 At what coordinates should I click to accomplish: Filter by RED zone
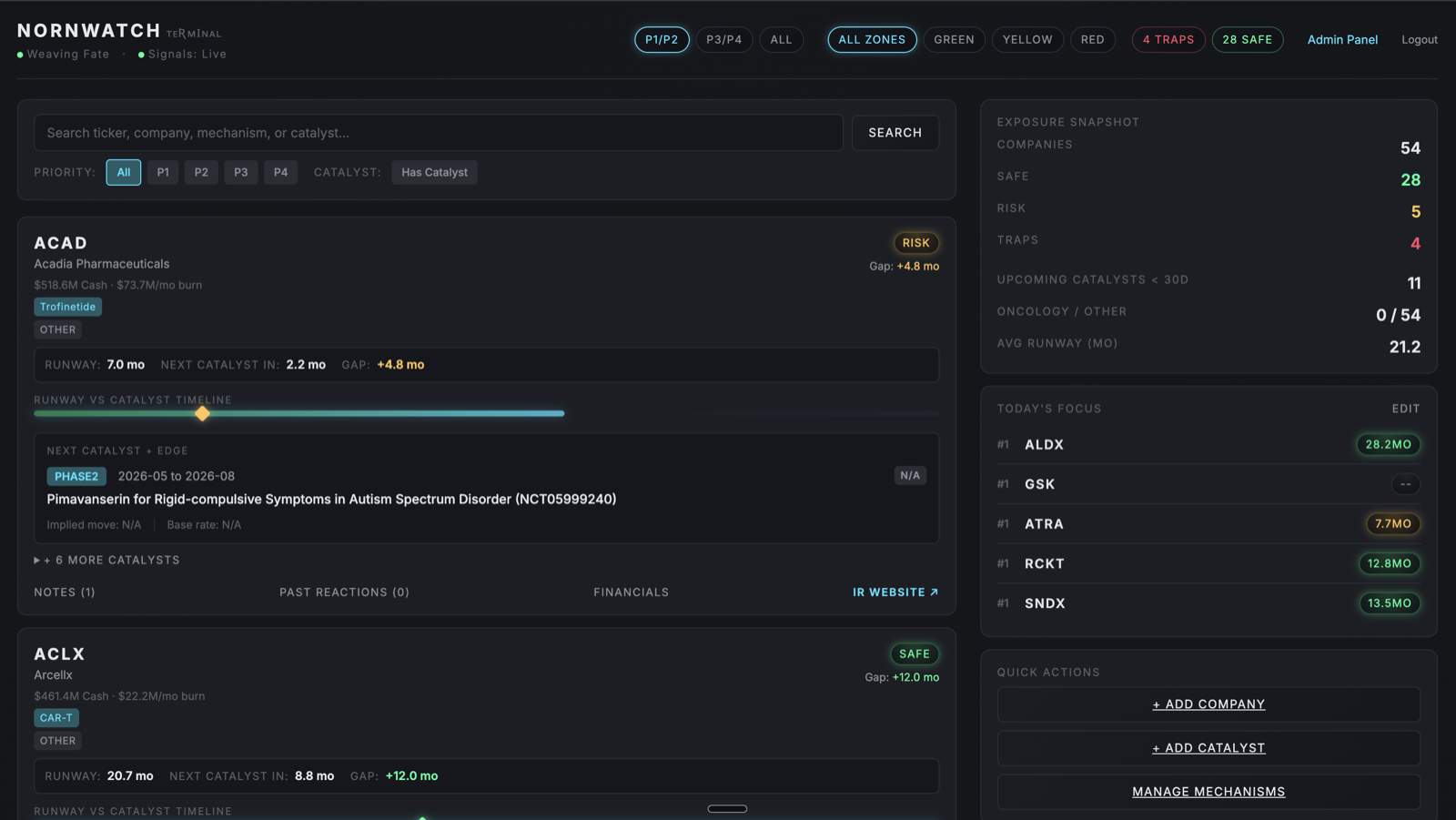coord(1093,40)
